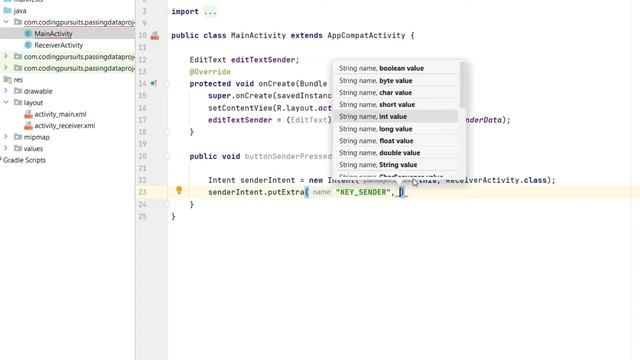
Task: Click the java folder icon
Action: click(x=7, y=11)
